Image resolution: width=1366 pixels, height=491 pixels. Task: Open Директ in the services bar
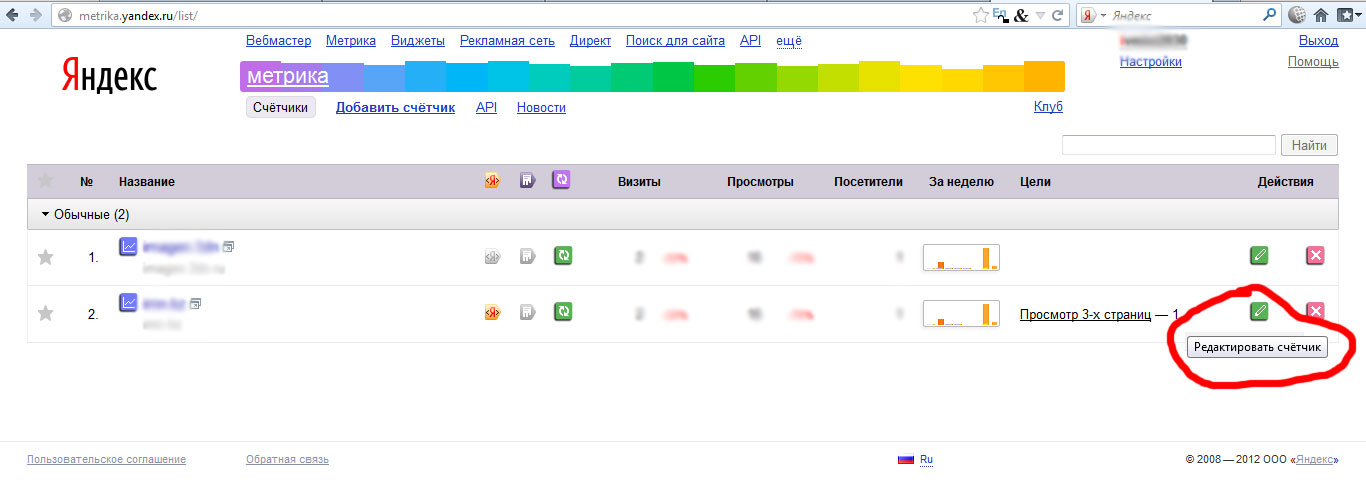590,41
